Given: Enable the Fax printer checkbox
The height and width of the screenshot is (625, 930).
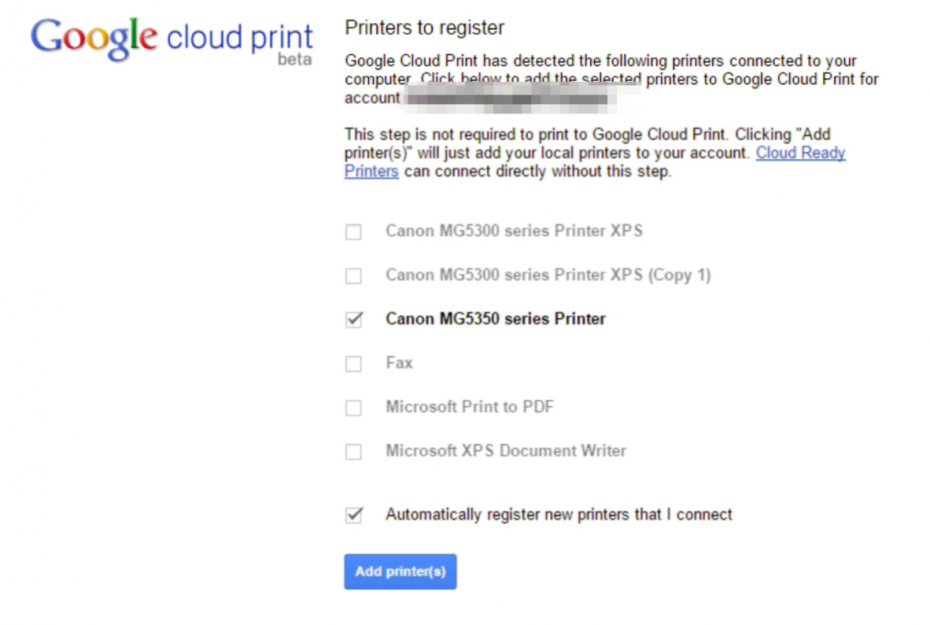Looking at the screenshot, I should coord(353,363).
